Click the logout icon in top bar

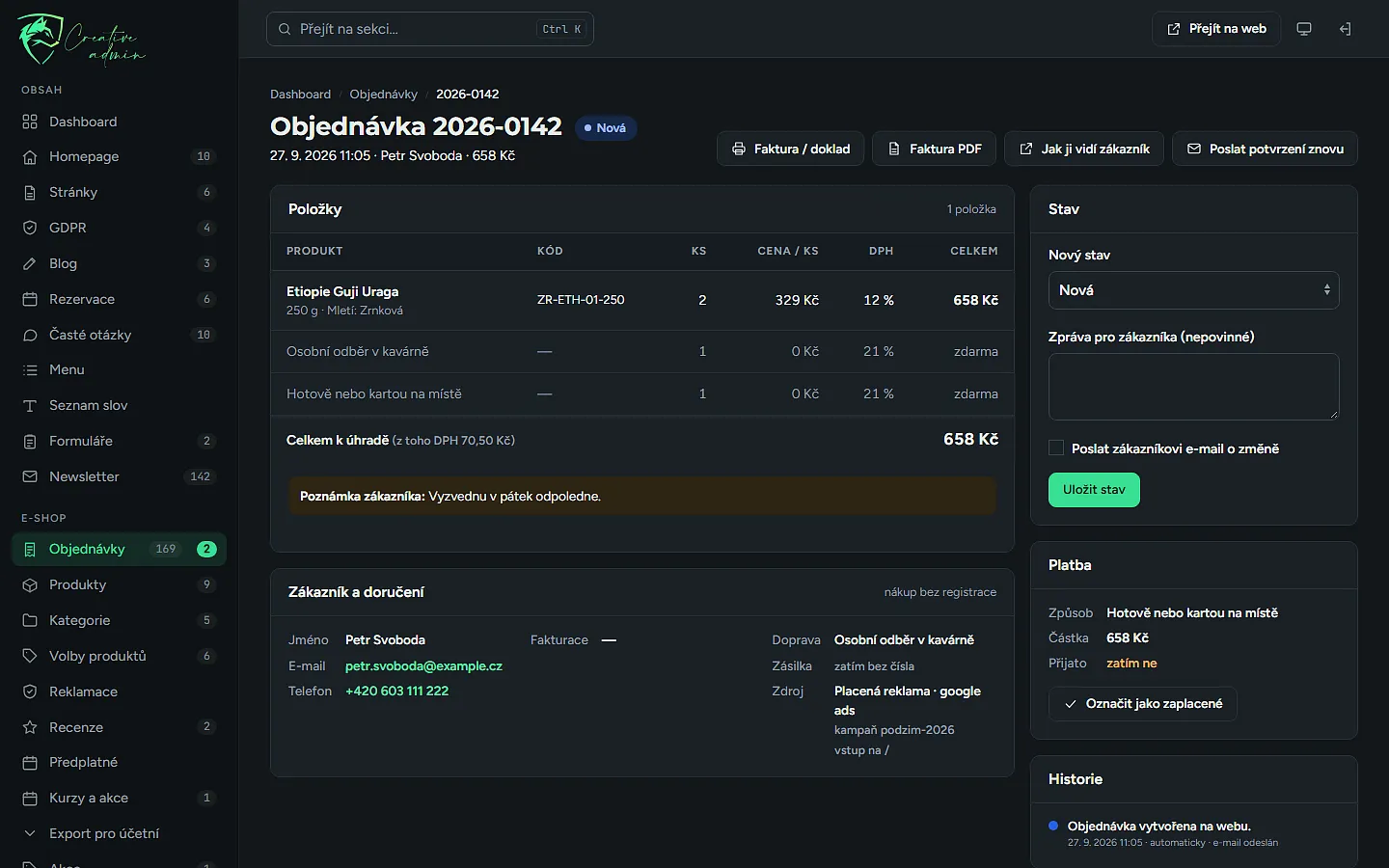tap(1345, 29)
